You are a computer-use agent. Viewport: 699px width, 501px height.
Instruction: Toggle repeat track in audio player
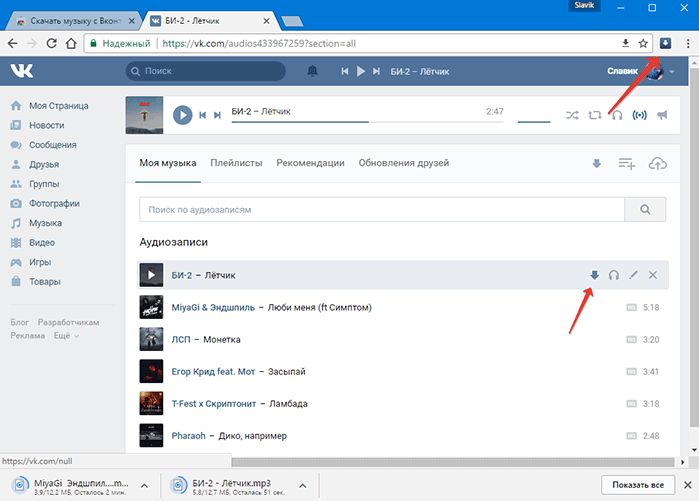pyautogui.click(x=595, y=115)
